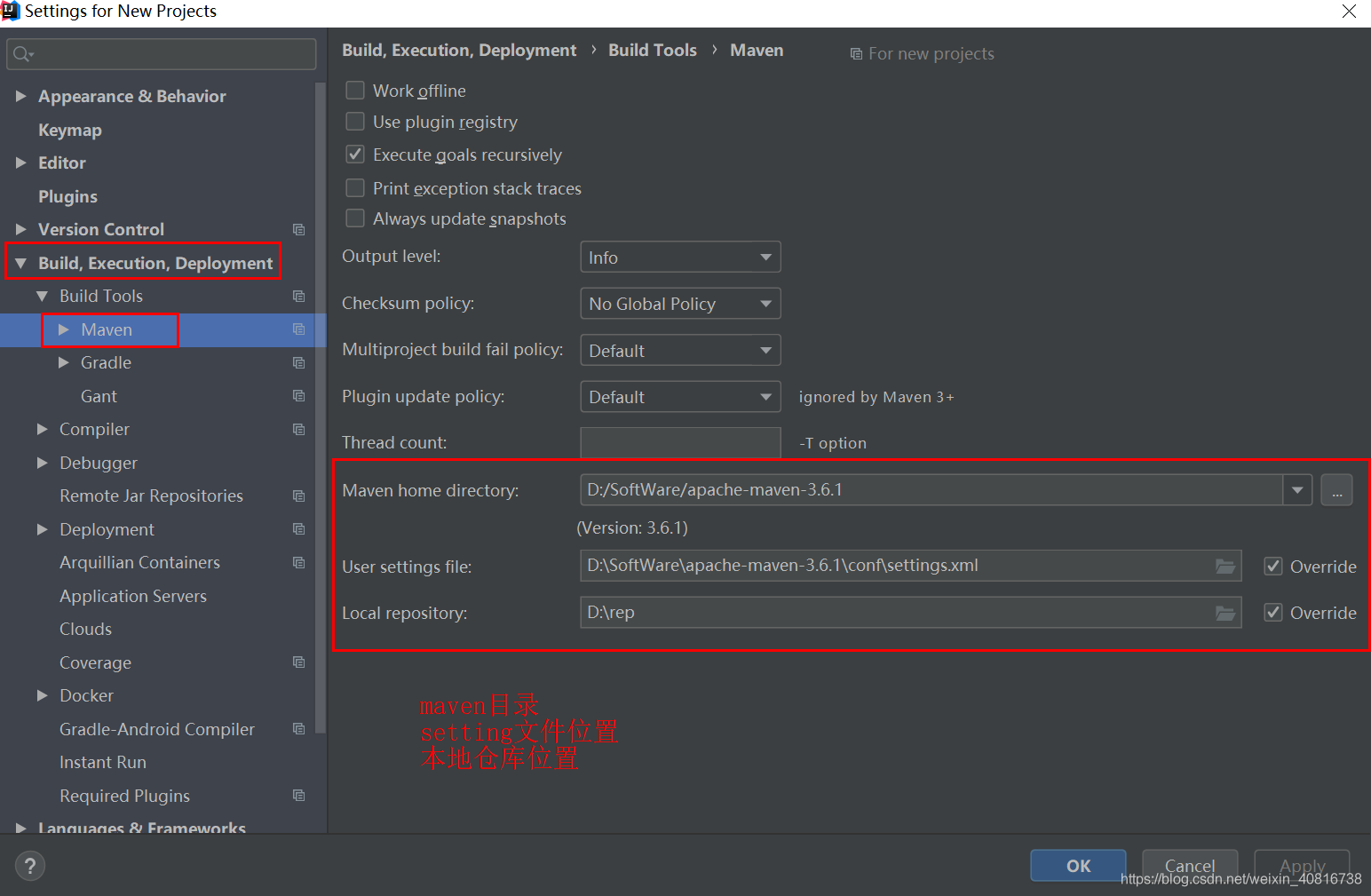The width and height of the screenshot is (1371, 896).
Task: Click the per-project icon beside Gradle-Android Compiler
Action: 298,729
